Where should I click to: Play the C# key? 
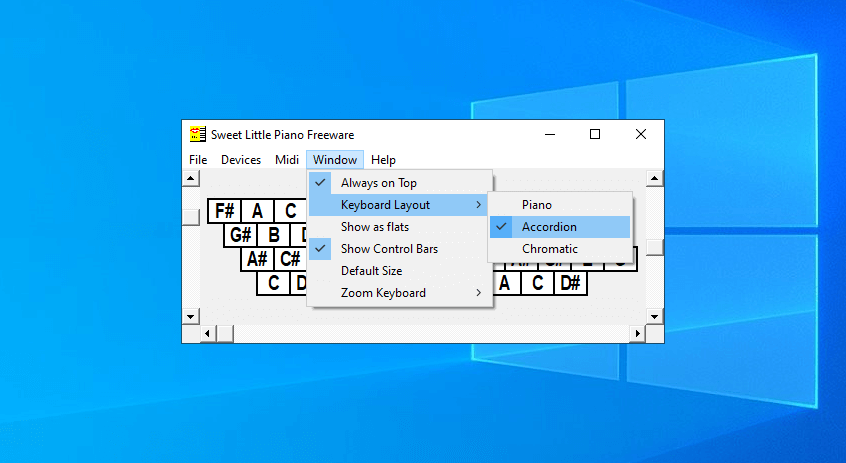pyautogui.click(x=290, y=259)
